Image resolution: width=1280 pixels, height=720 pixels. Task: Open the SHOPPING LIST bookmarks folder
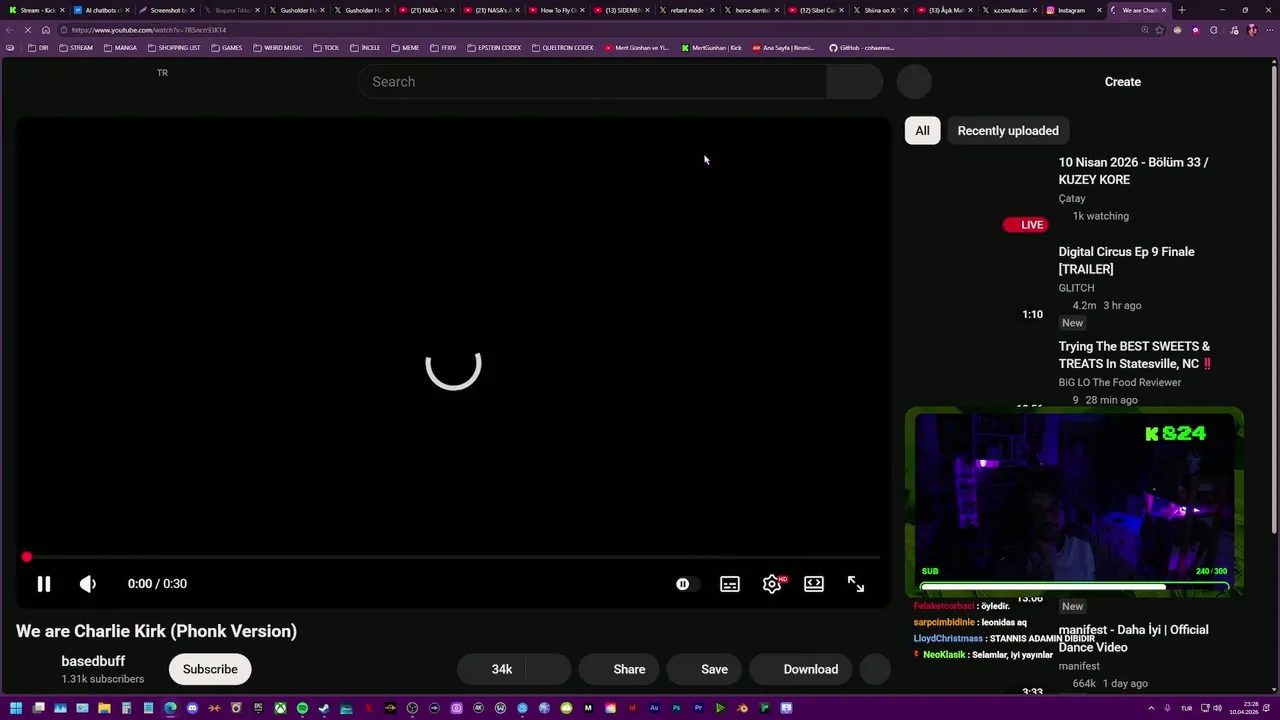174,48
